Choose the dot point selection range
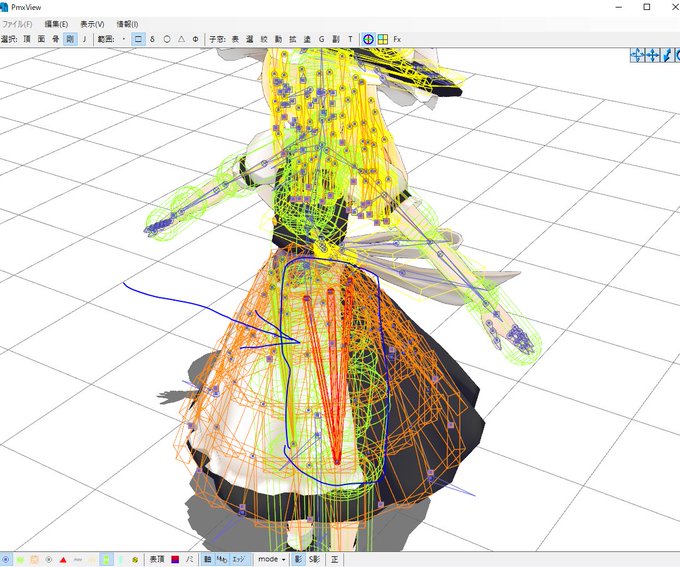 (x=124, y=39)
